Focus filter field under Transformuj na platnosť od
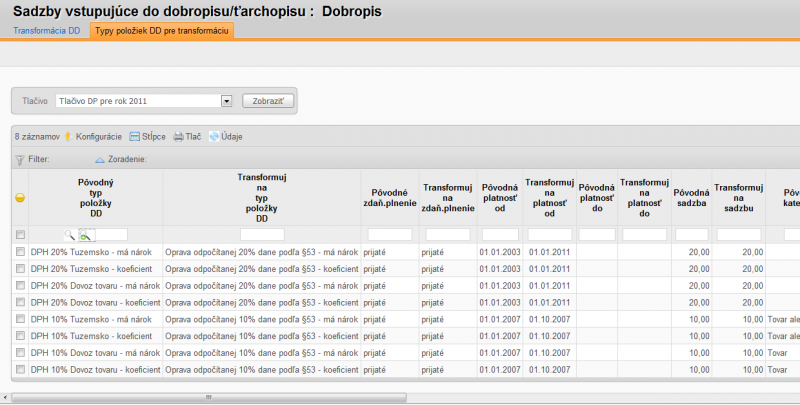The height and width of the screenshot is (405, 800). (549, 235)
